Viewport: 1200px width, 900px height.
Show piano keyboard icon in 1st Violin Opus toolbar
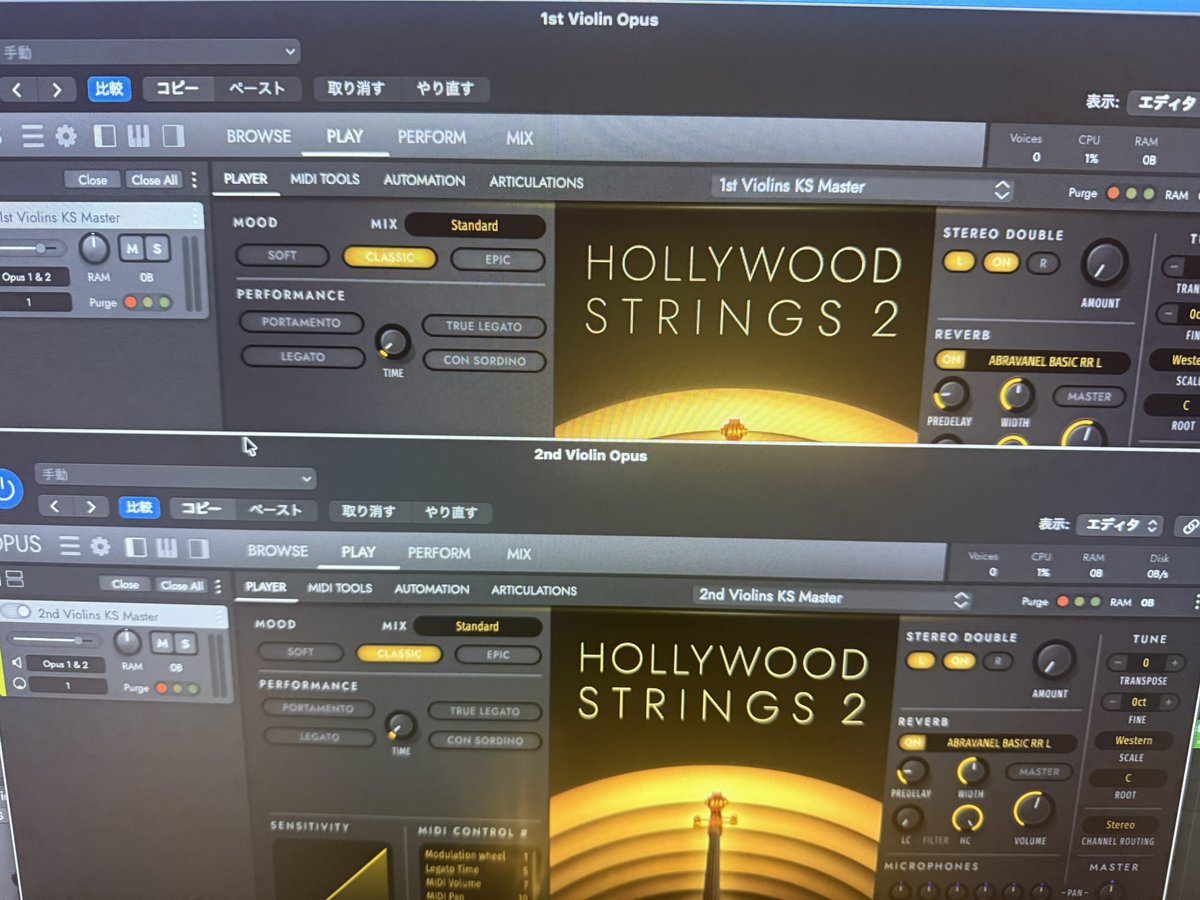[x=139, y=136]
